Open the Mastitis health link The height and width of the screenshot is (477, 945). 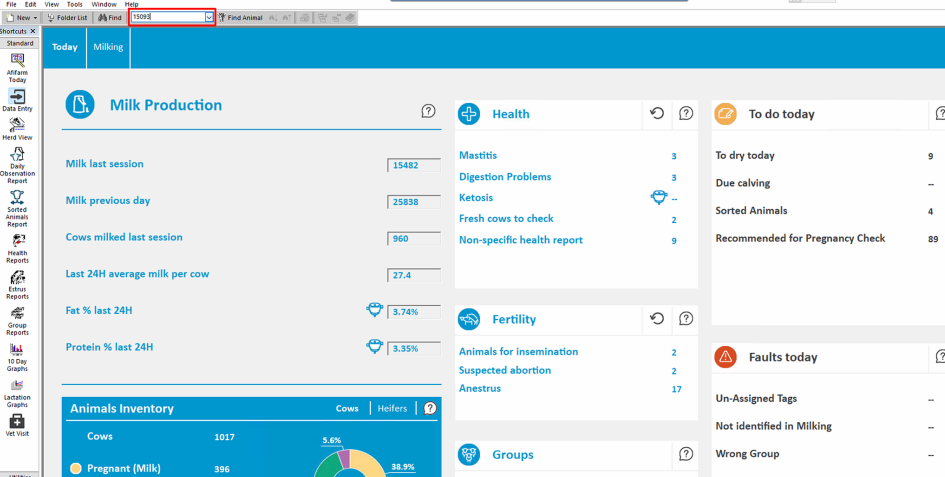pos(478,156)
